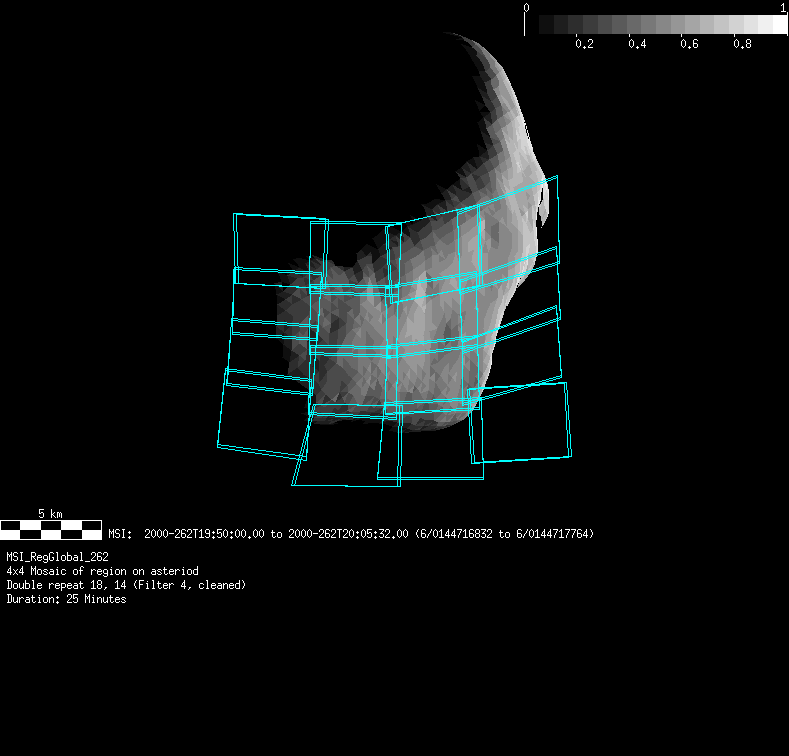
Task: Click the checkered 5 km scale bar
Action: tap(51, 527)
